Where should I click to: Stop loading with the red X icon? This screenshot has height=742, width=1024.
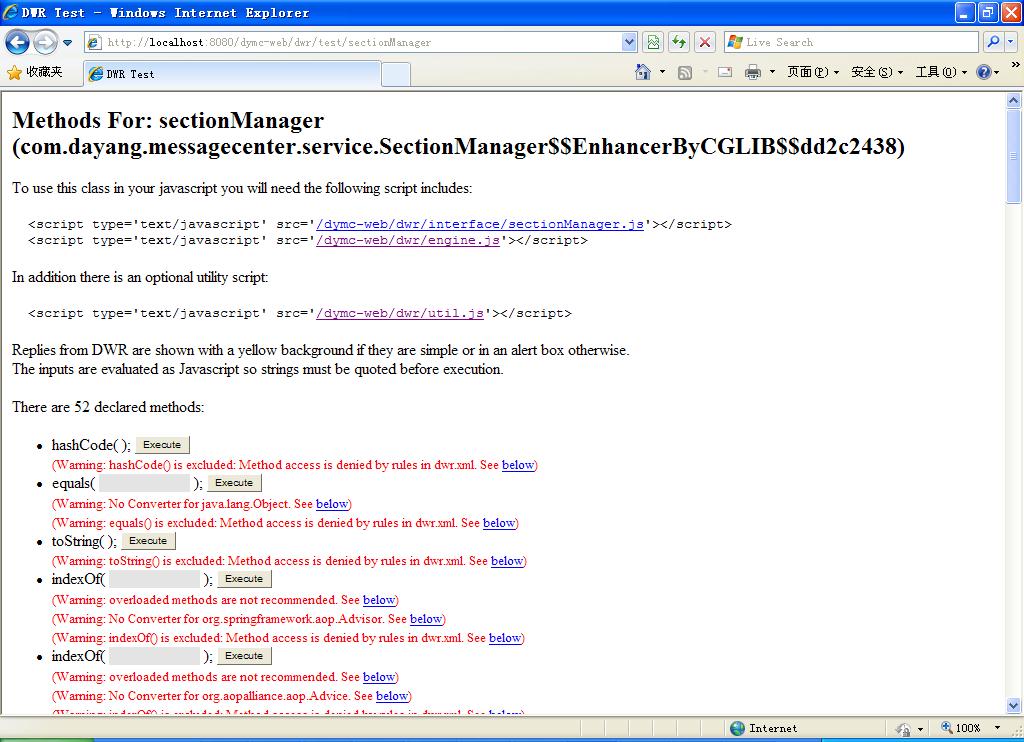(705, 42)
